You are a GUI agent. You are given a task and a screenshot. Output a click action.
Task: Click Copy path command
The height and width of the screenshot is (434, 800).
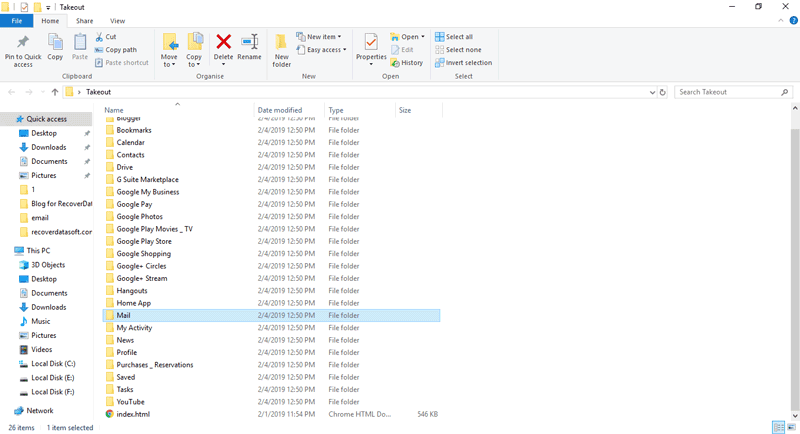[x=116, y=49]
